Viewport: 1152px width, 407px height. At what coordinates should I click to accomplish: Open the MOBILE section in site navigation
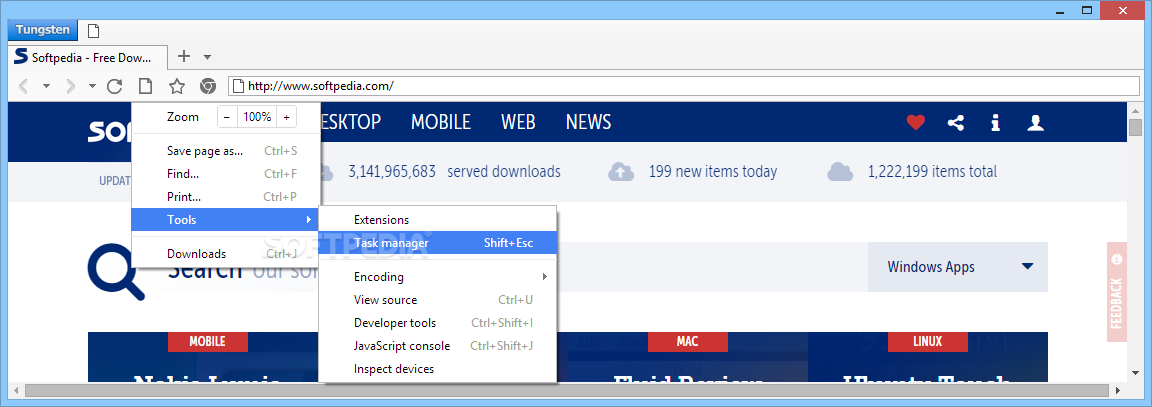[x=441, y=122]
